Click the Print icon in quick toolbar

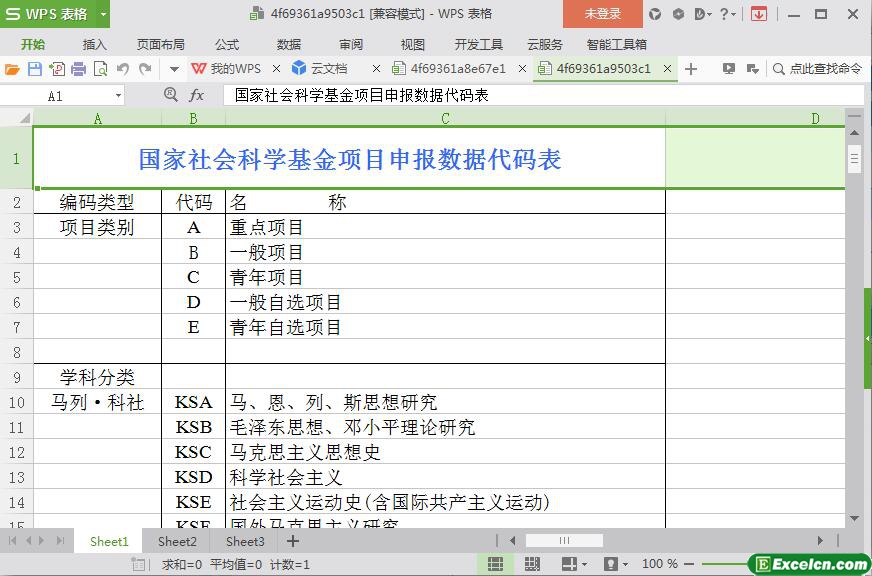click(78, 69)
